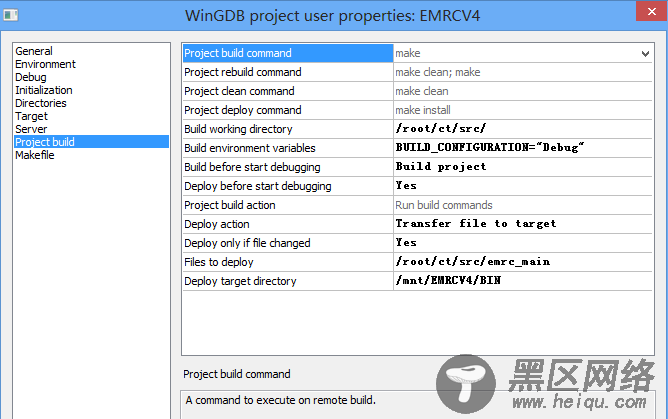Select the Files to deploy property label

click(x=219, y=262)
